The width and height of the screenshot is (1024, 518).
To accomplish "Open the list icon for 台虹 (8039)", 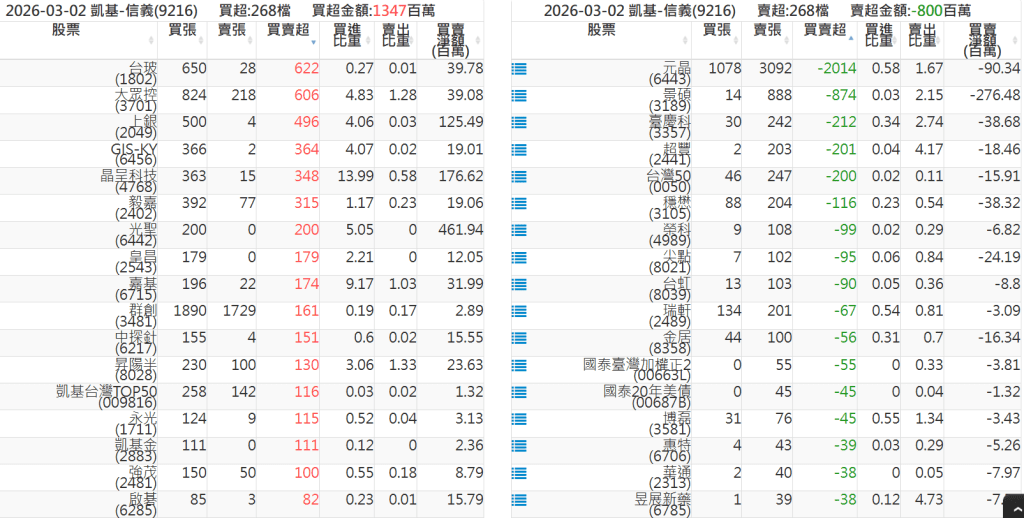I will click(x=519, y=285).
